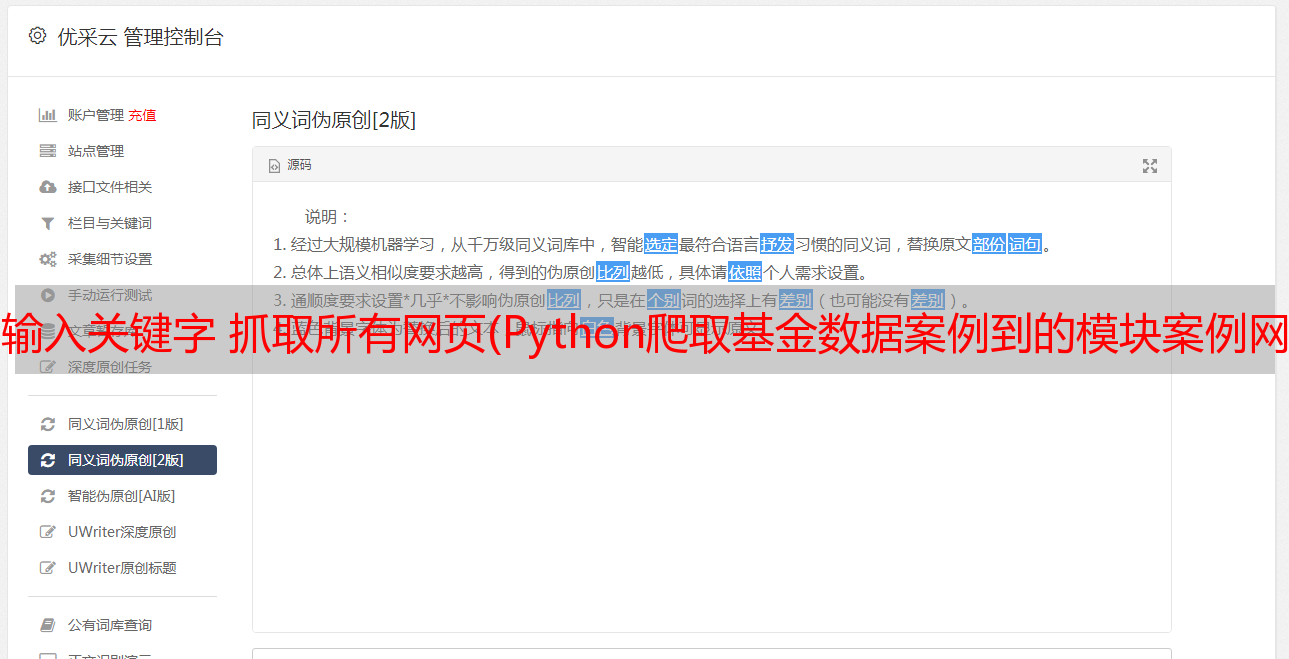Screen dimensions: 1289x659
Task: Click the 源码 source code icon
Action: (x=274, y=166)
